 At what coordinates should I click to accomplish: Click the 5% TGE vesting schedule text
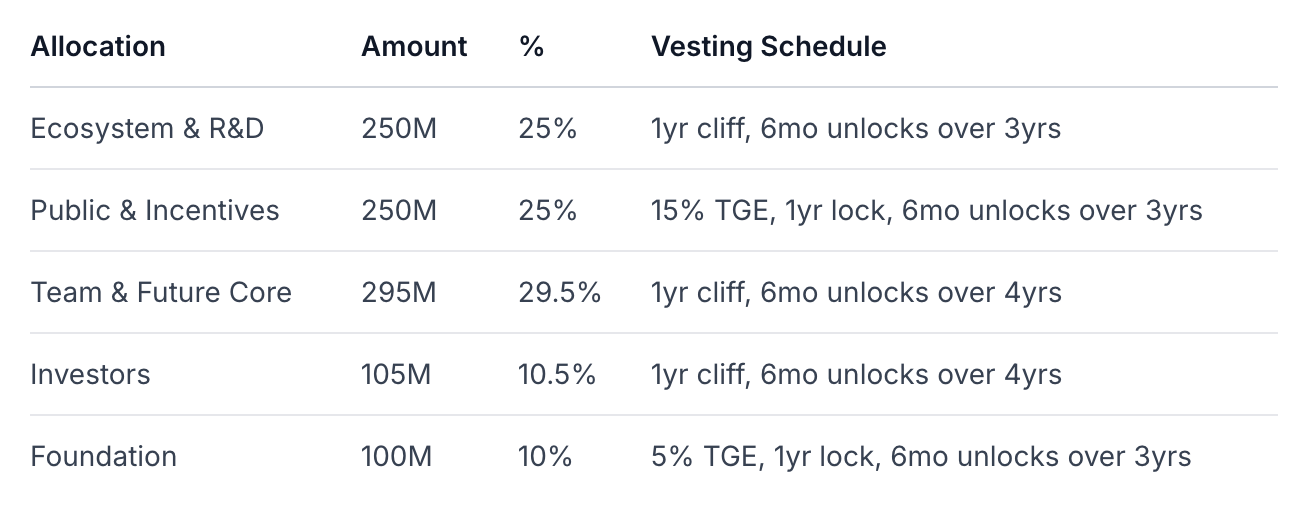[921, 457]
